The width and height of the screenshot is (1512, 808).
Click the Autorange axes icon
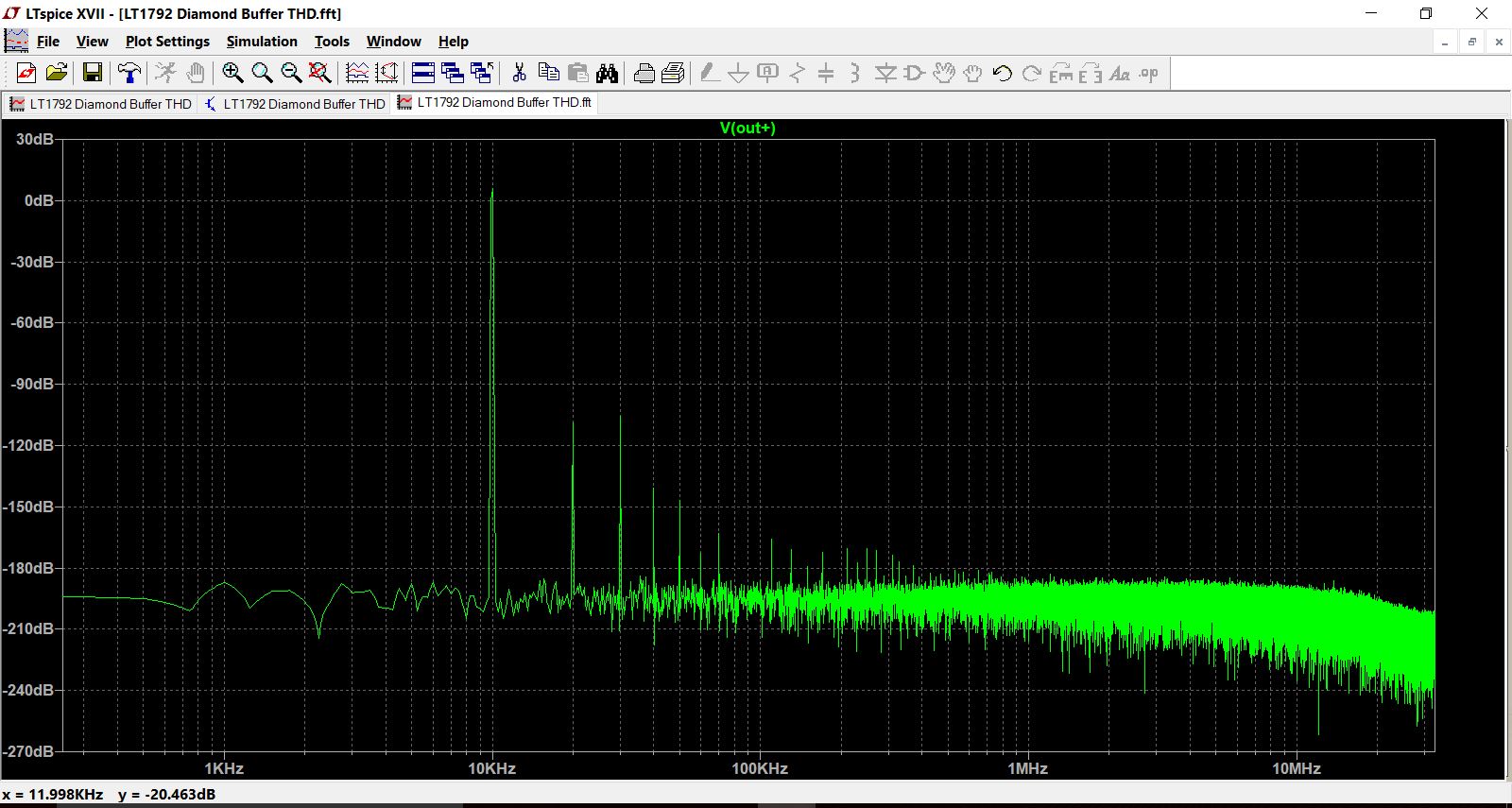[x=387, y=73]
